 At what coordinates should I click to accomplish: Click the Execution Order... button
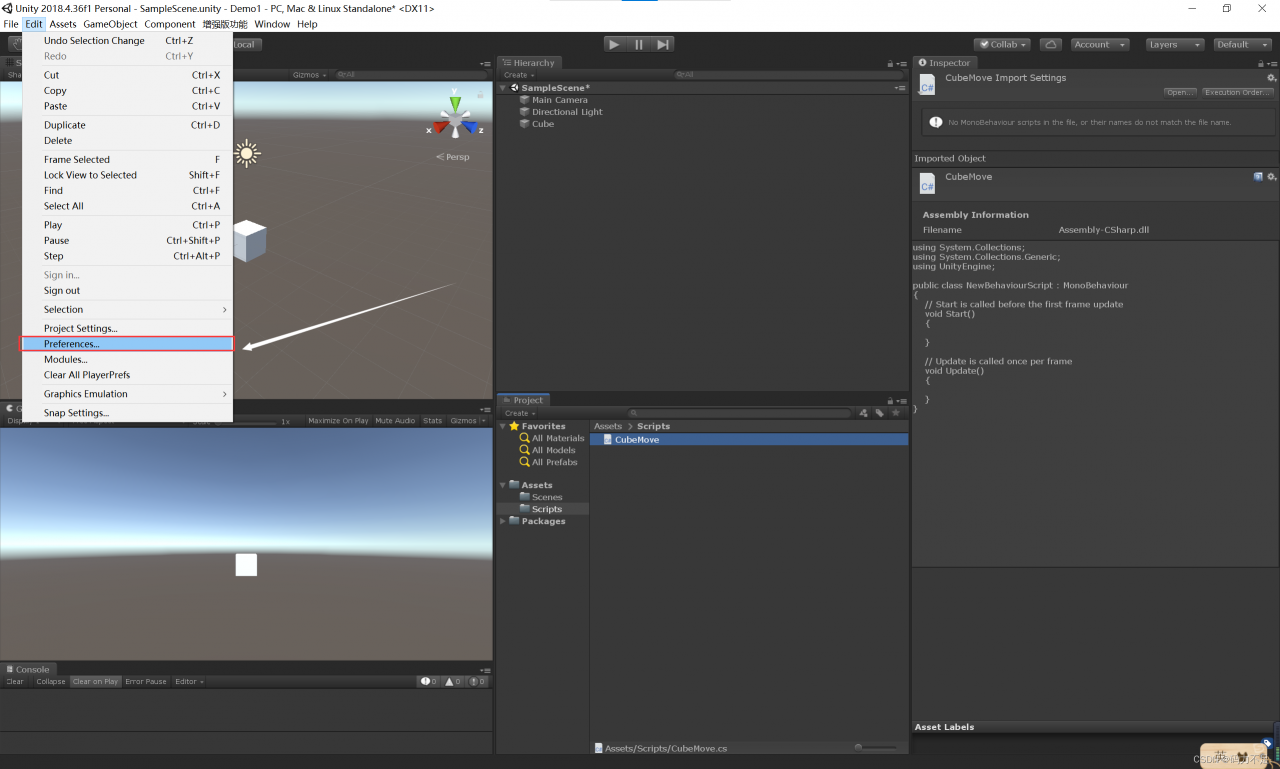tap(1237, 92)
